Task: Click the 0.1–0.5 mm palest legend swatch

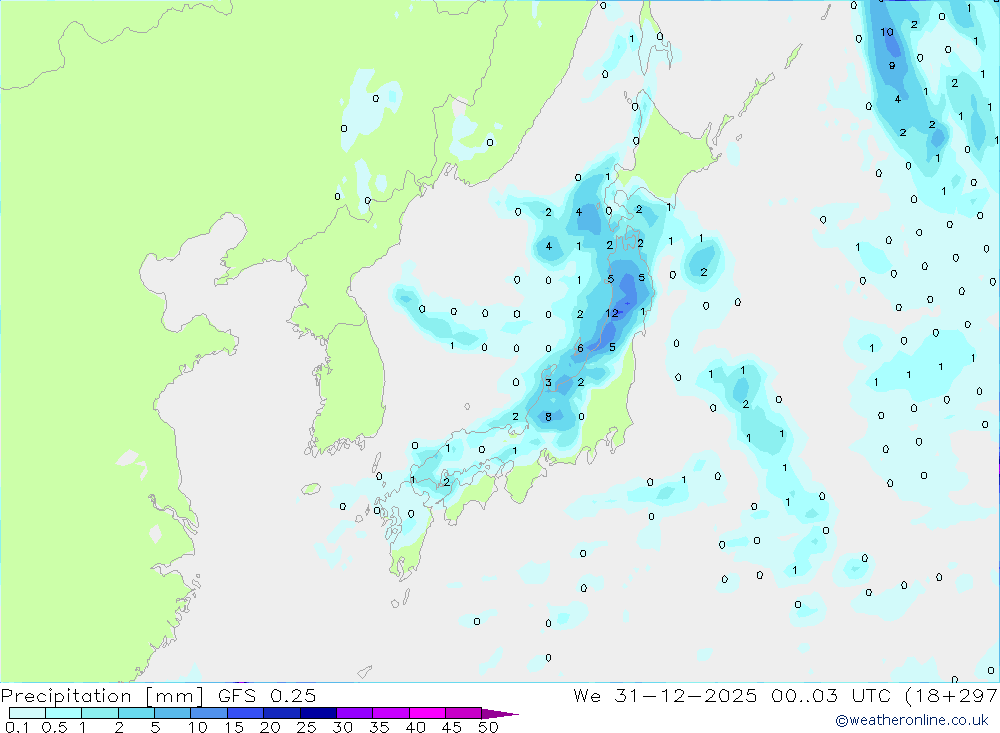Action: pyautogui.click(x=27, y=713)
